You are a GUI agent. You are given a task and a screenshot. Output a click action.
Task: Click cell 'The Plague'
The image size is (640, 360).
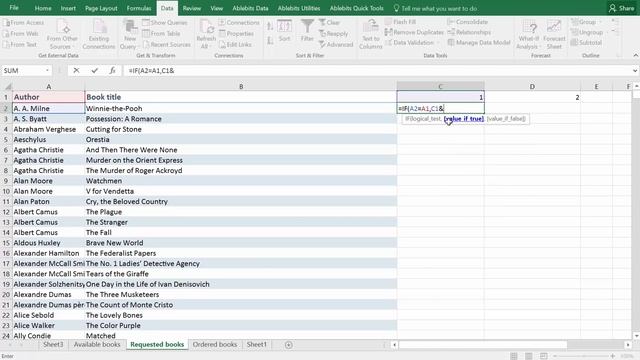point(240,212)
